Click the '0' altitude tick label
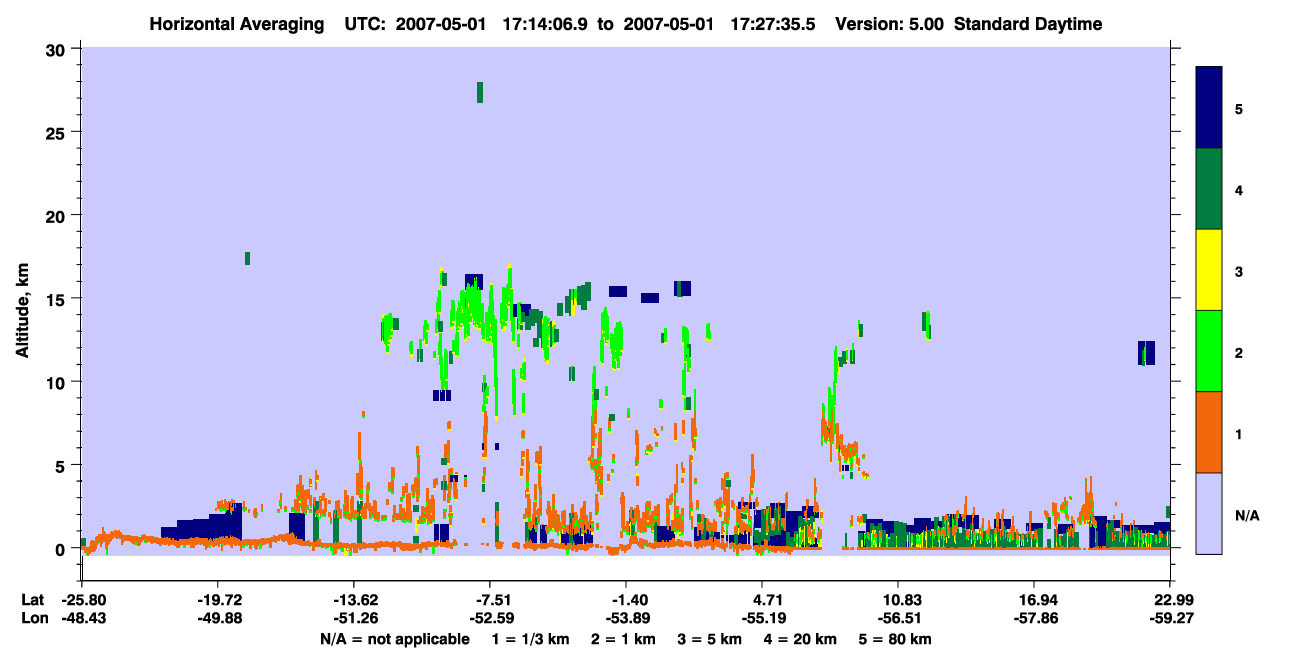This screenshot has width=1300, height=667. coord(62,549)
